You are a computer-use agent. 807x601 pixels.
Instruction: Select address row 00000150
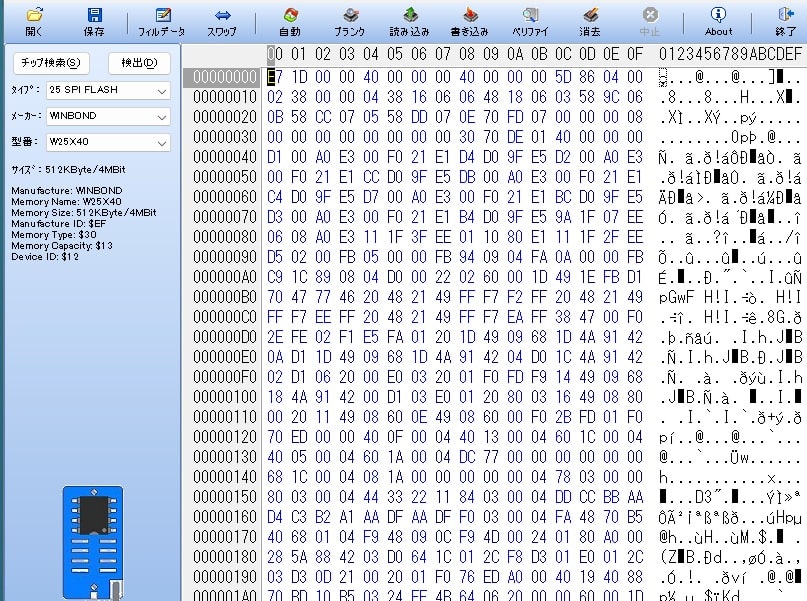[x=224, y=497]
